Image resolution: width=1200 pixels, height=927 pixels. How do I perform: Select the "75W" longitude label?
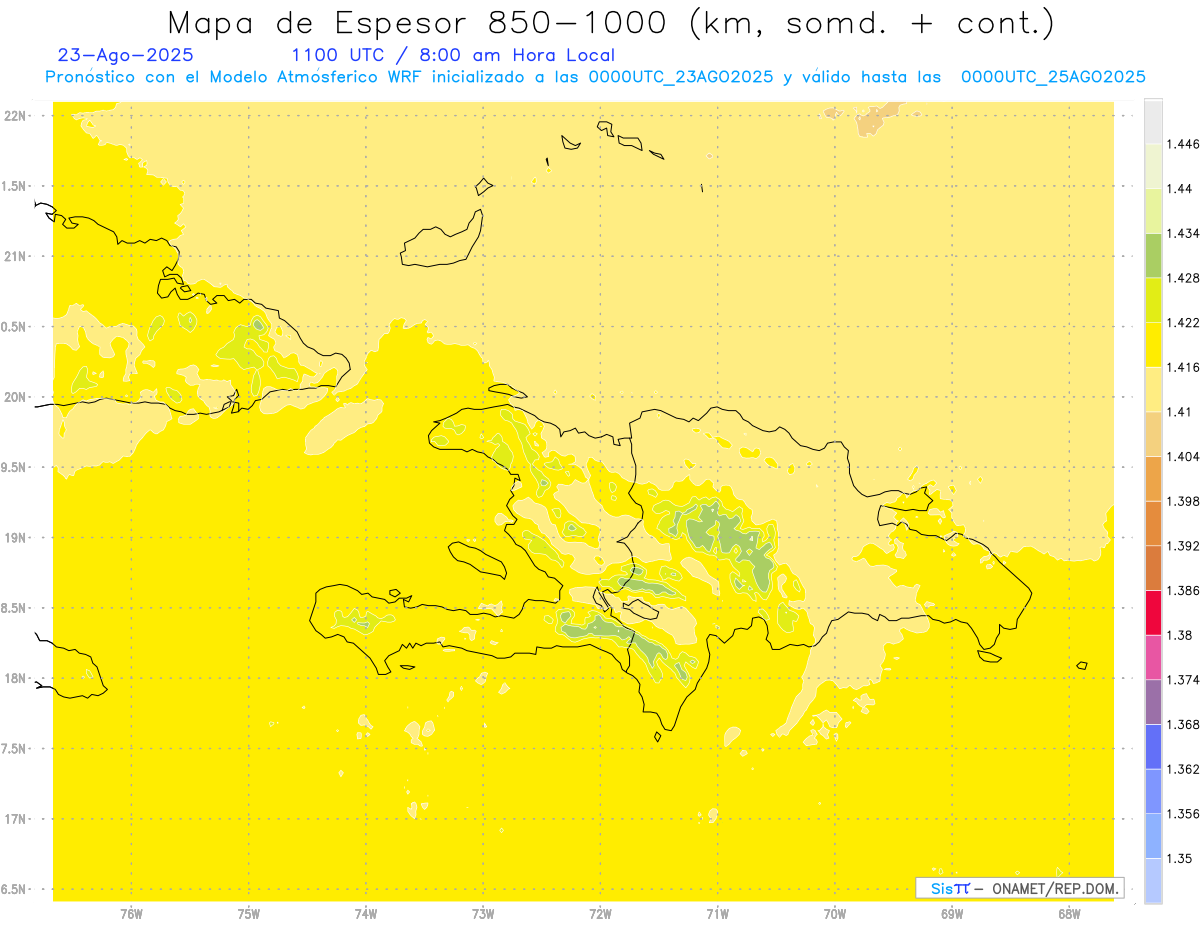249,914
